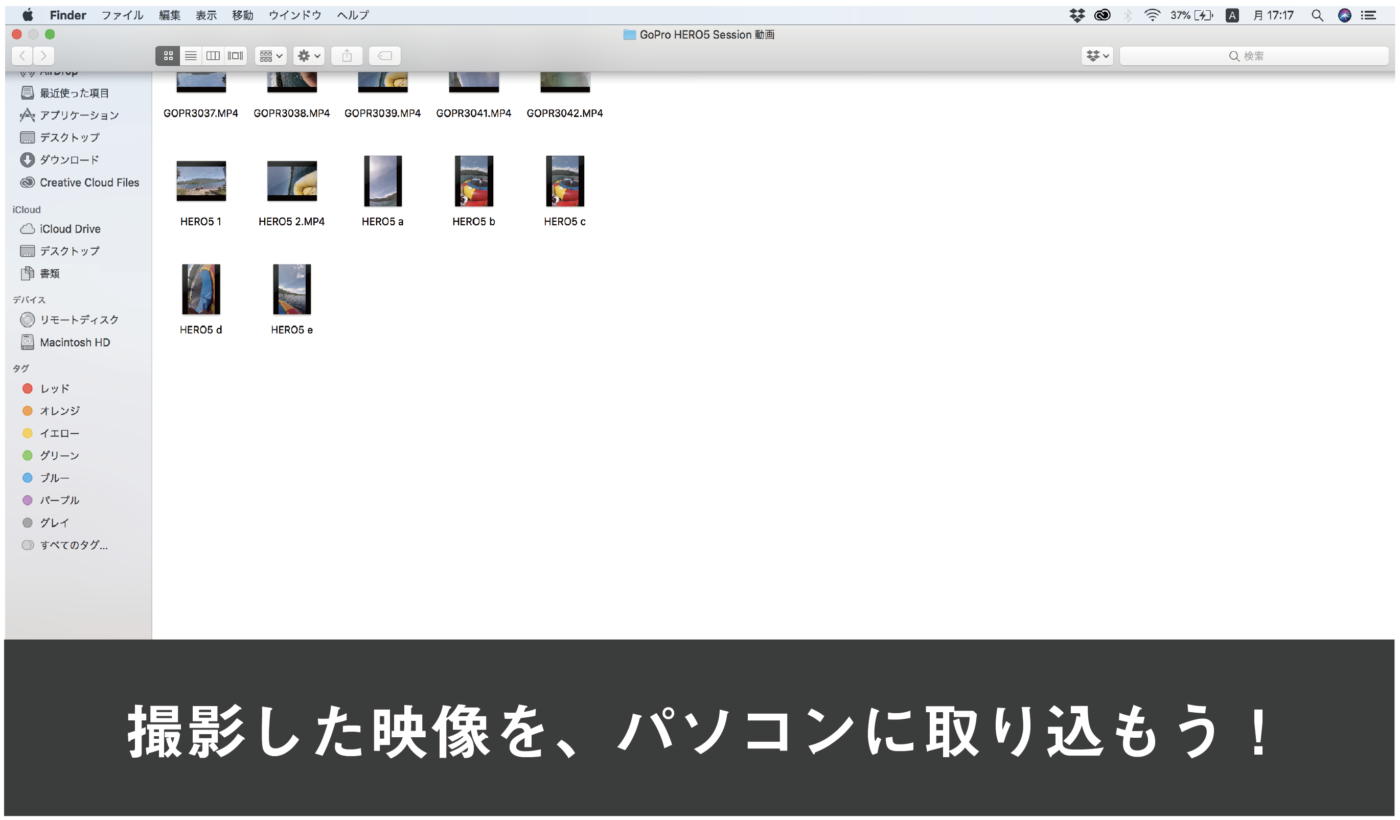Select file name GOPR3037.MP4
Screen dimensions: 1400x820
click(201, 113)
